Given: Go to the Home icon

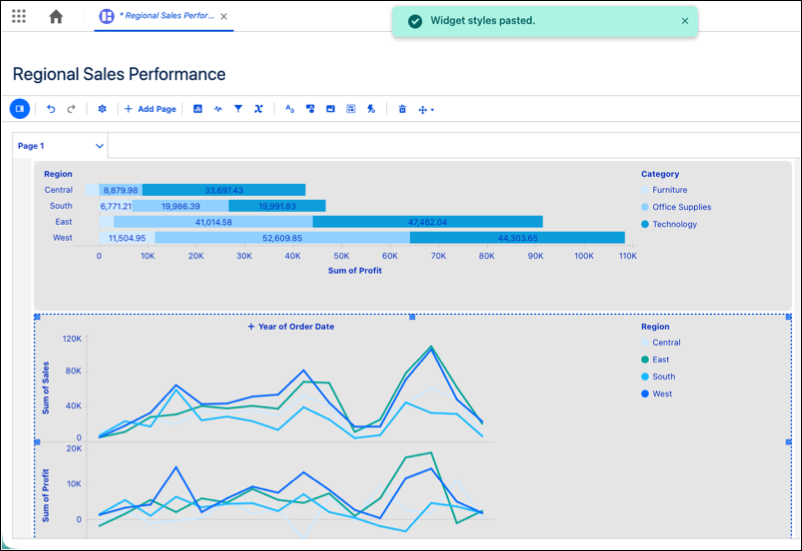Looking at the screenshot, I should point(56,16).
